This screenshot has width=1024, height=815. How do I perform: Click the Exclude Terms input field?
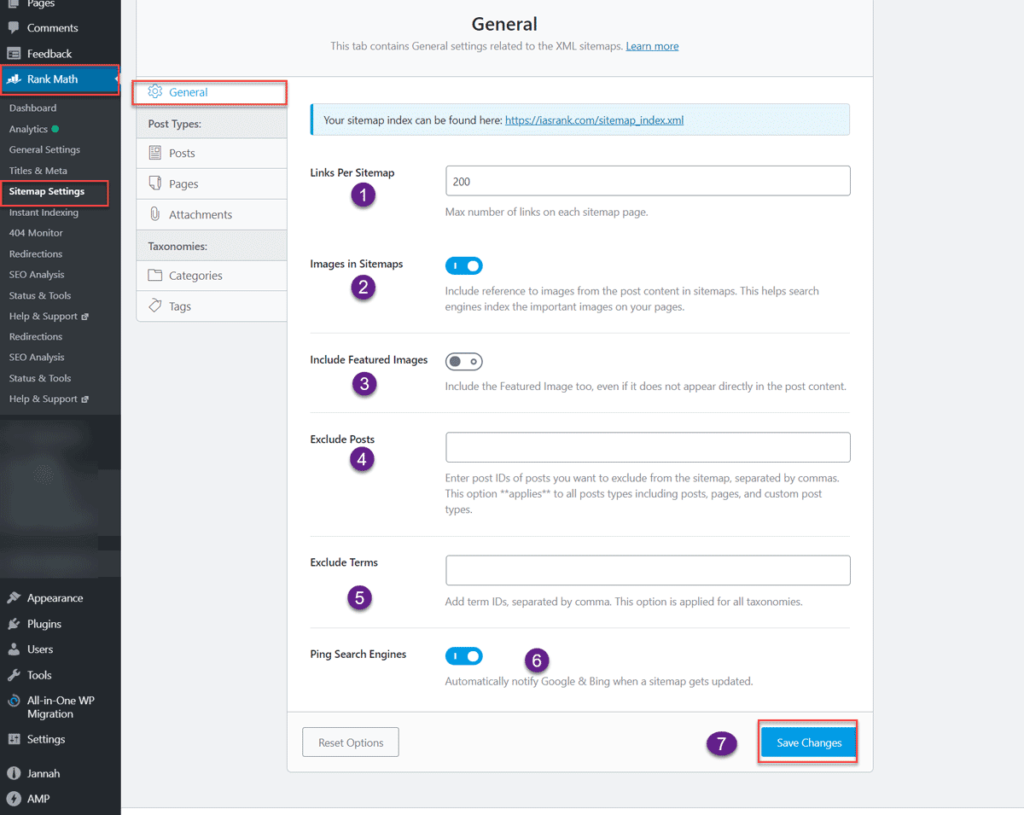pyautogui.click(x=648, y=570)
